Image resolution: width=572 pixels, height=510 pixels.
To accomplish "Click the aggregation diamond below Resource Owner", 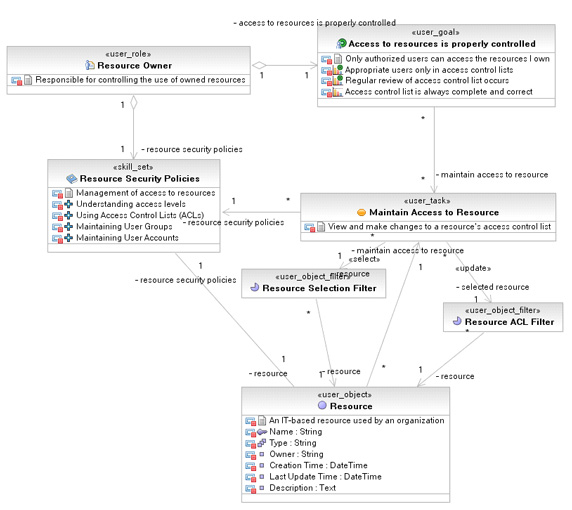I will 134,103.
